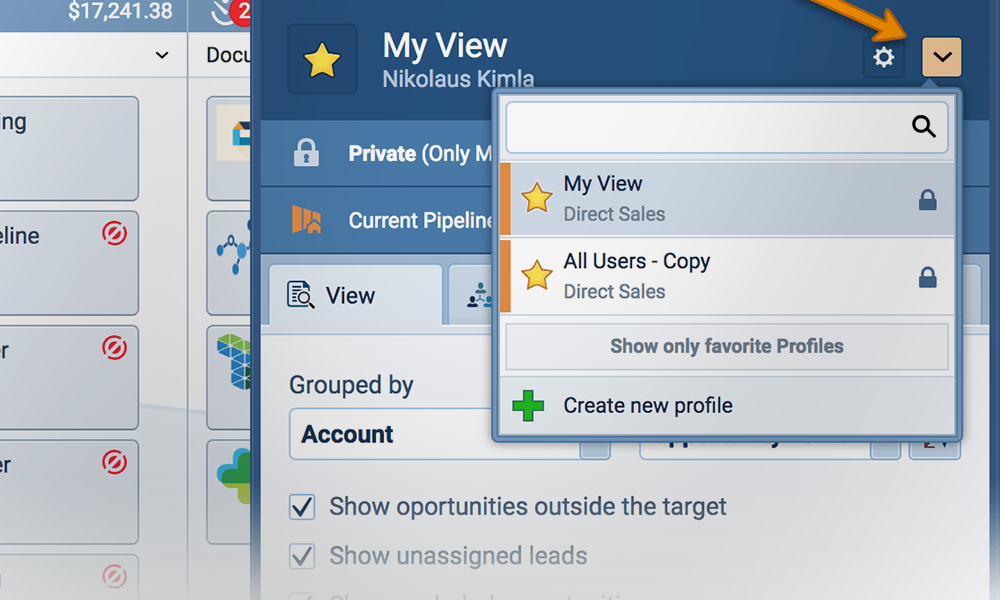The image size is (1000, 600).
Task: Click the star icon beside My View title
Action: click(x=322, y=59)
